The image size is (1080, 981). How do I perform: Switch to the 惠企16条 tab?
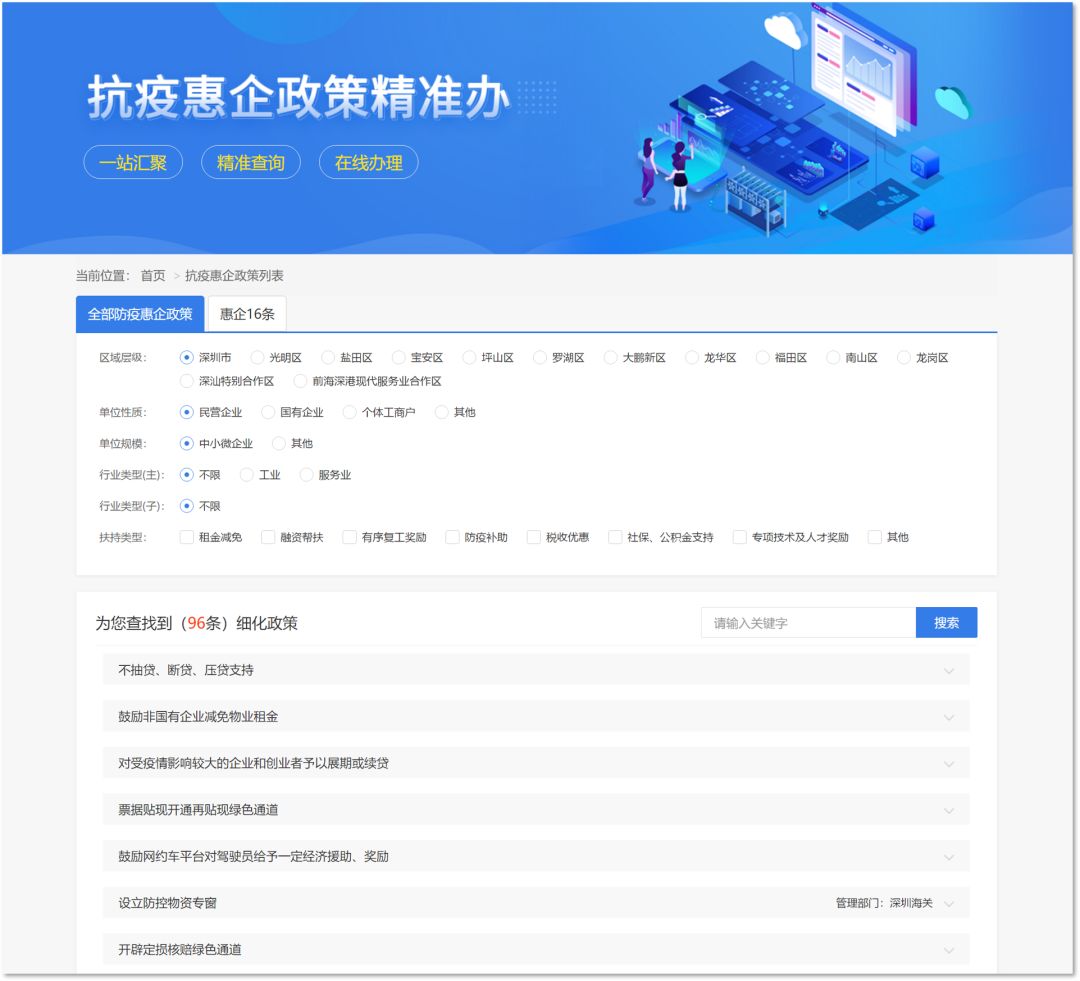coord(247,314)
